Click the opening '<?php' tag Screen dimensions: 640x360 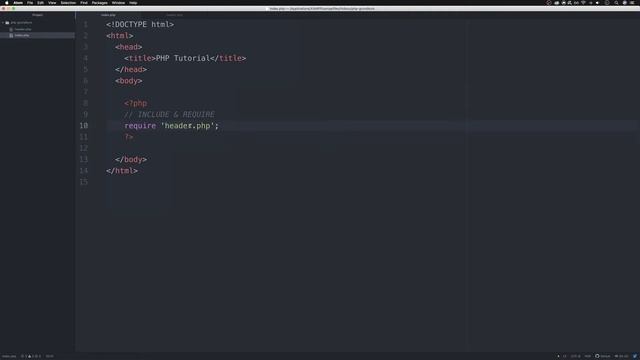click(x=136, y=103)
